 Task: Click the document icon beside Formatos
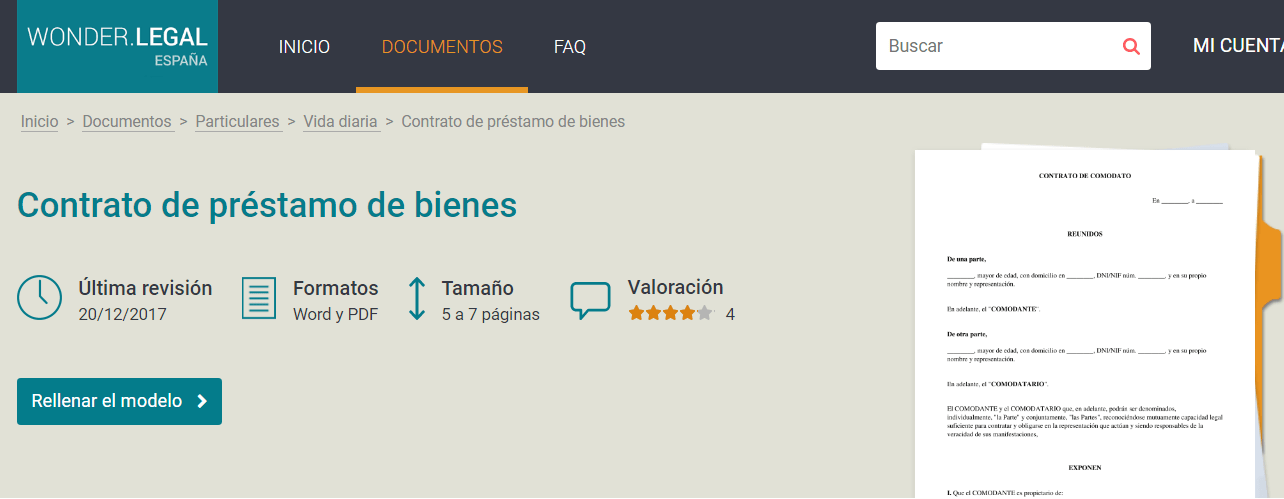click(259, 298)
